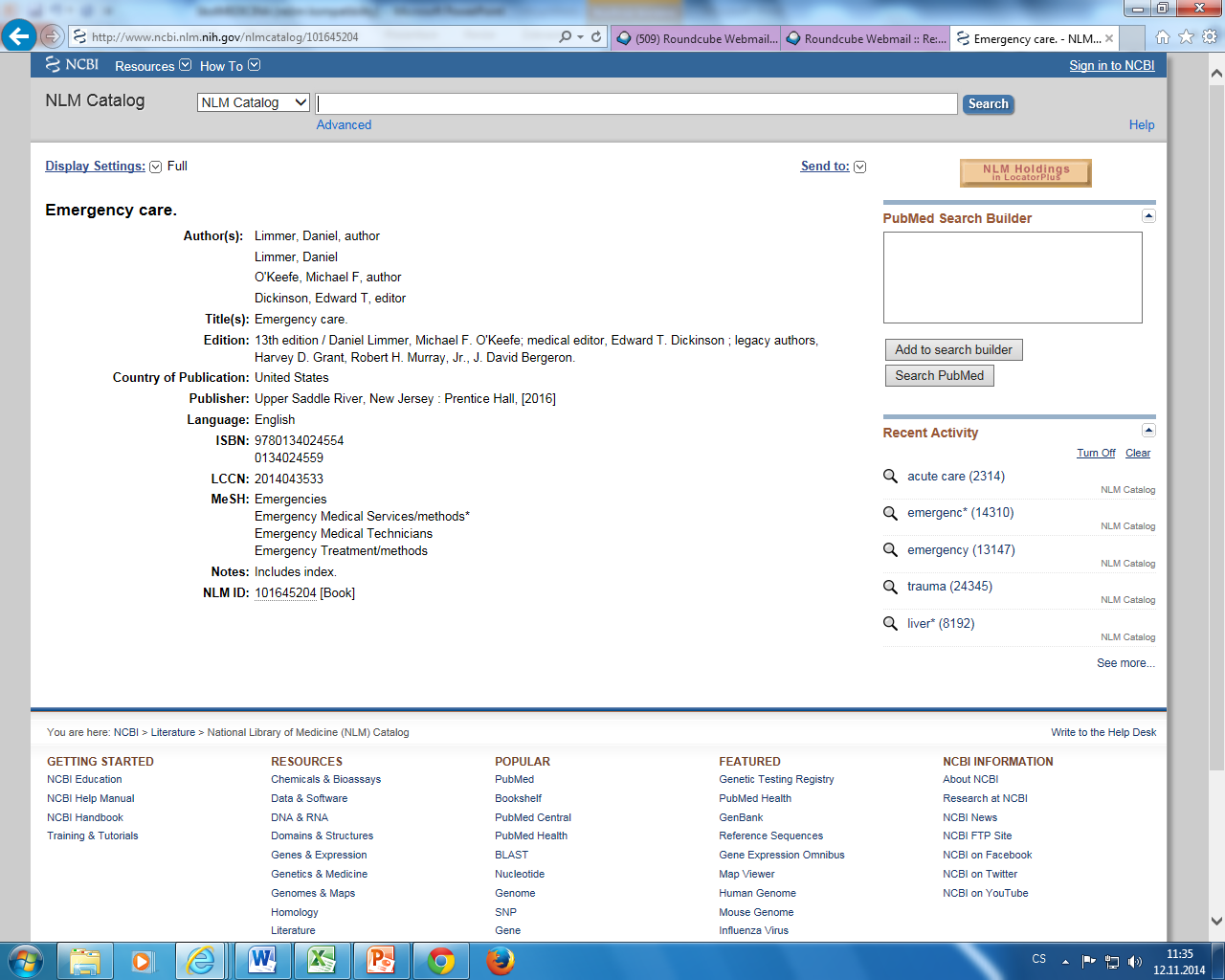The image size is (1225, 980).
Task: Collapse the Recent Activity panel
Action: tap(1148, 431)
